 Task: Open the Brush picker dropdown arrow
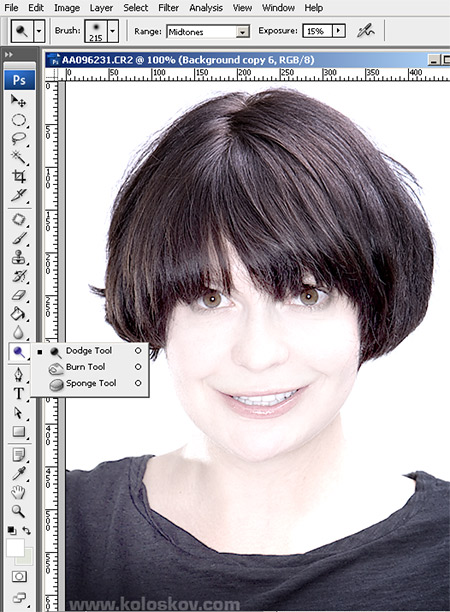(113, 31)
